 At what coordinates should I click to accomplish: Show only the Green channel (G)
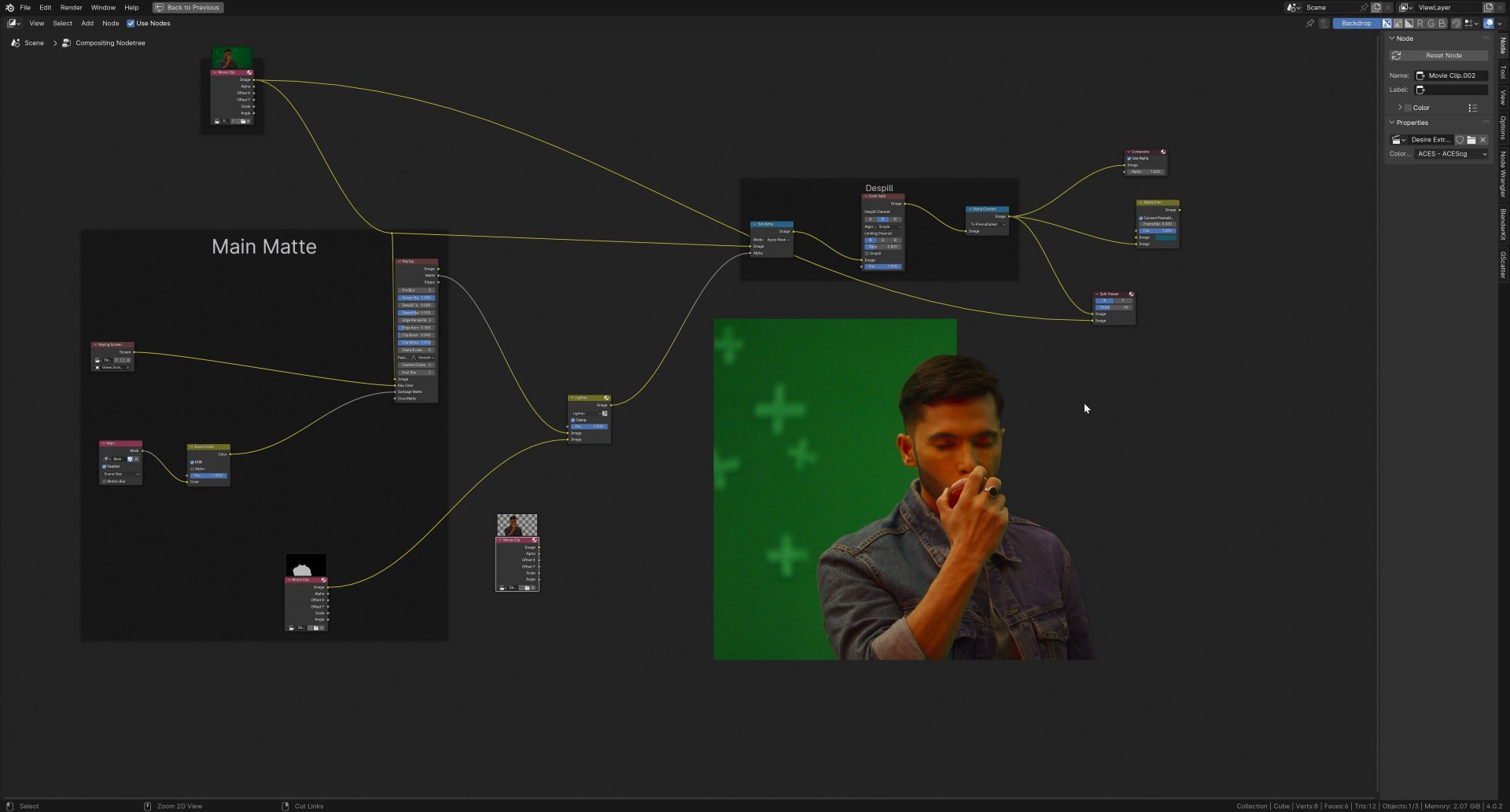click(1431, 24)
